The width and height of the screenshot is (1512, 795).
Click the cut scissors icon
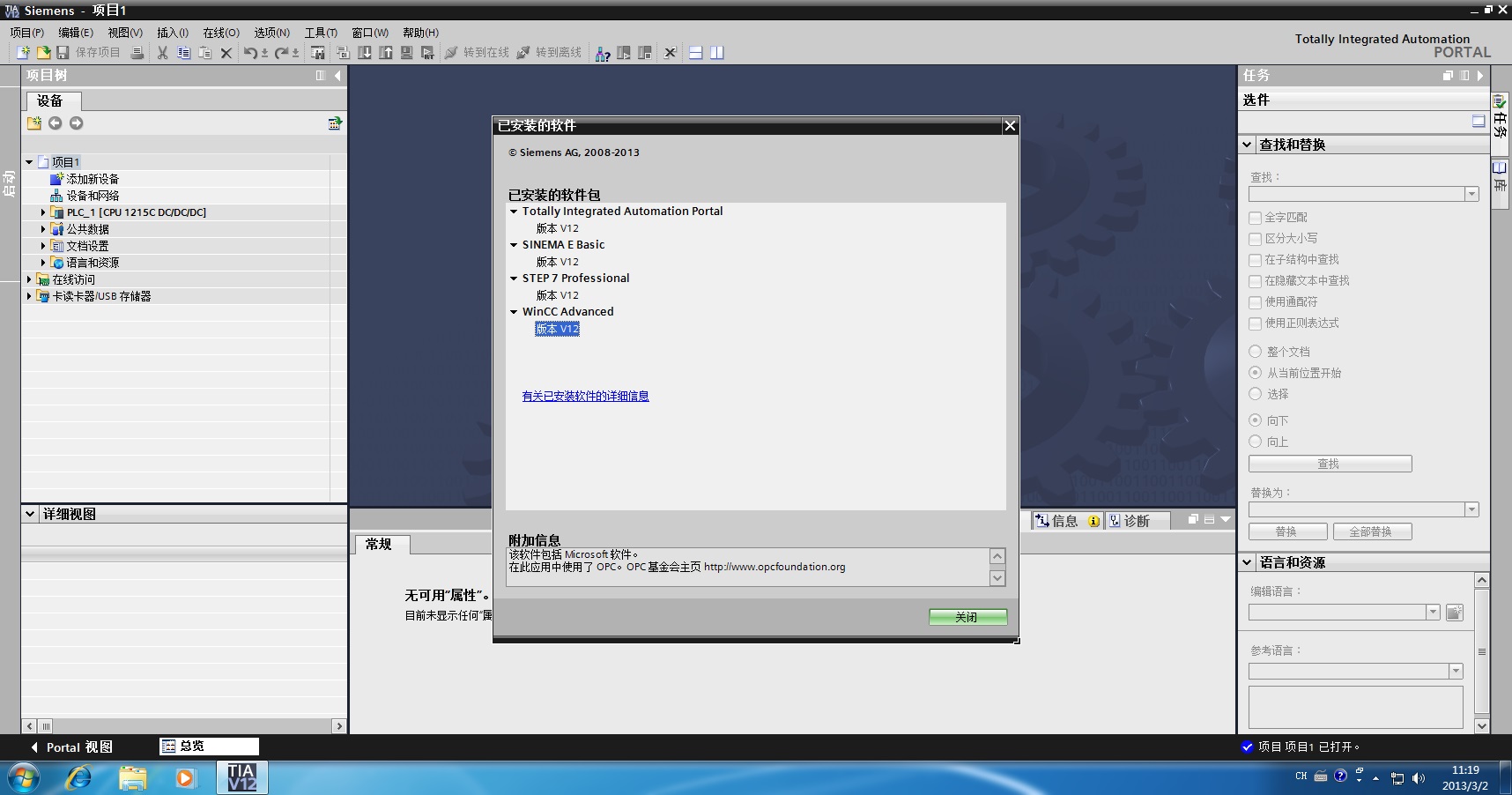162,53
